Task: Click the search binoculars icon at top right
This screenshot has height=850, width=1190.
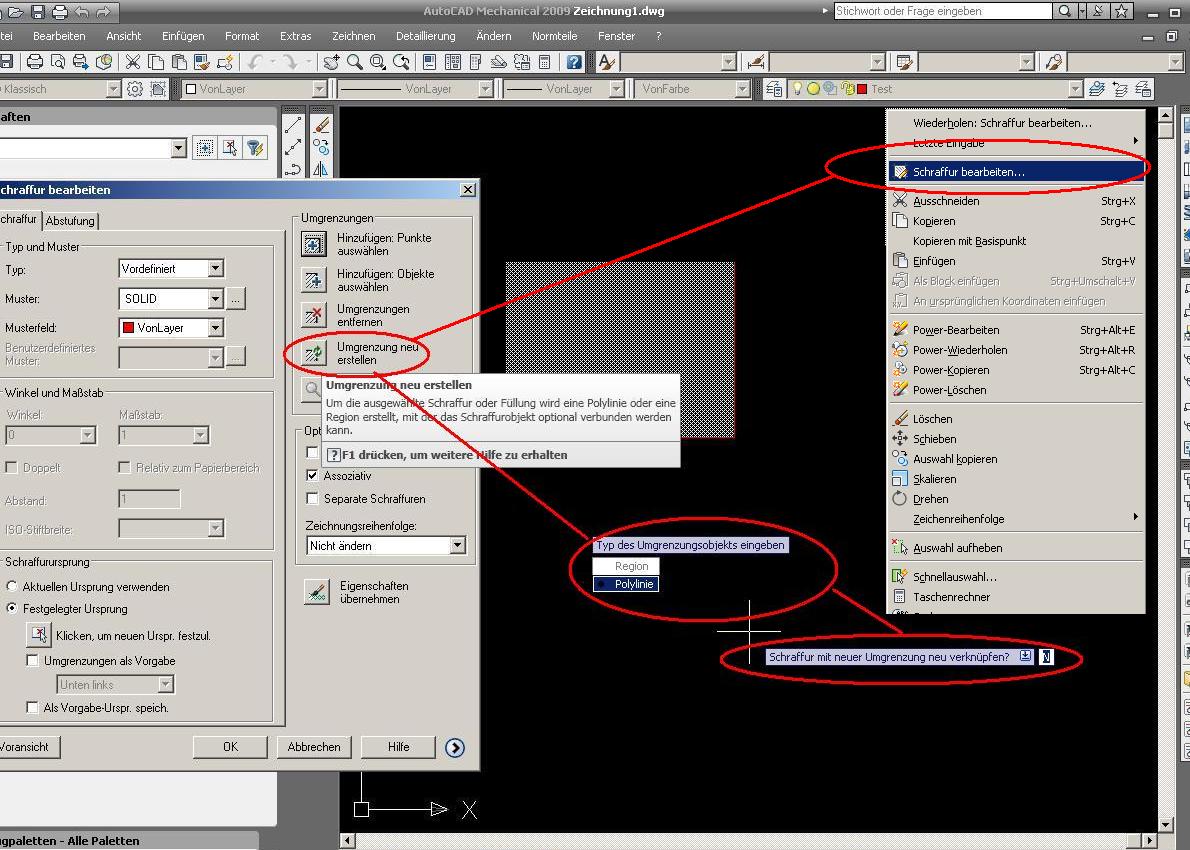Action: [1065, 11]
